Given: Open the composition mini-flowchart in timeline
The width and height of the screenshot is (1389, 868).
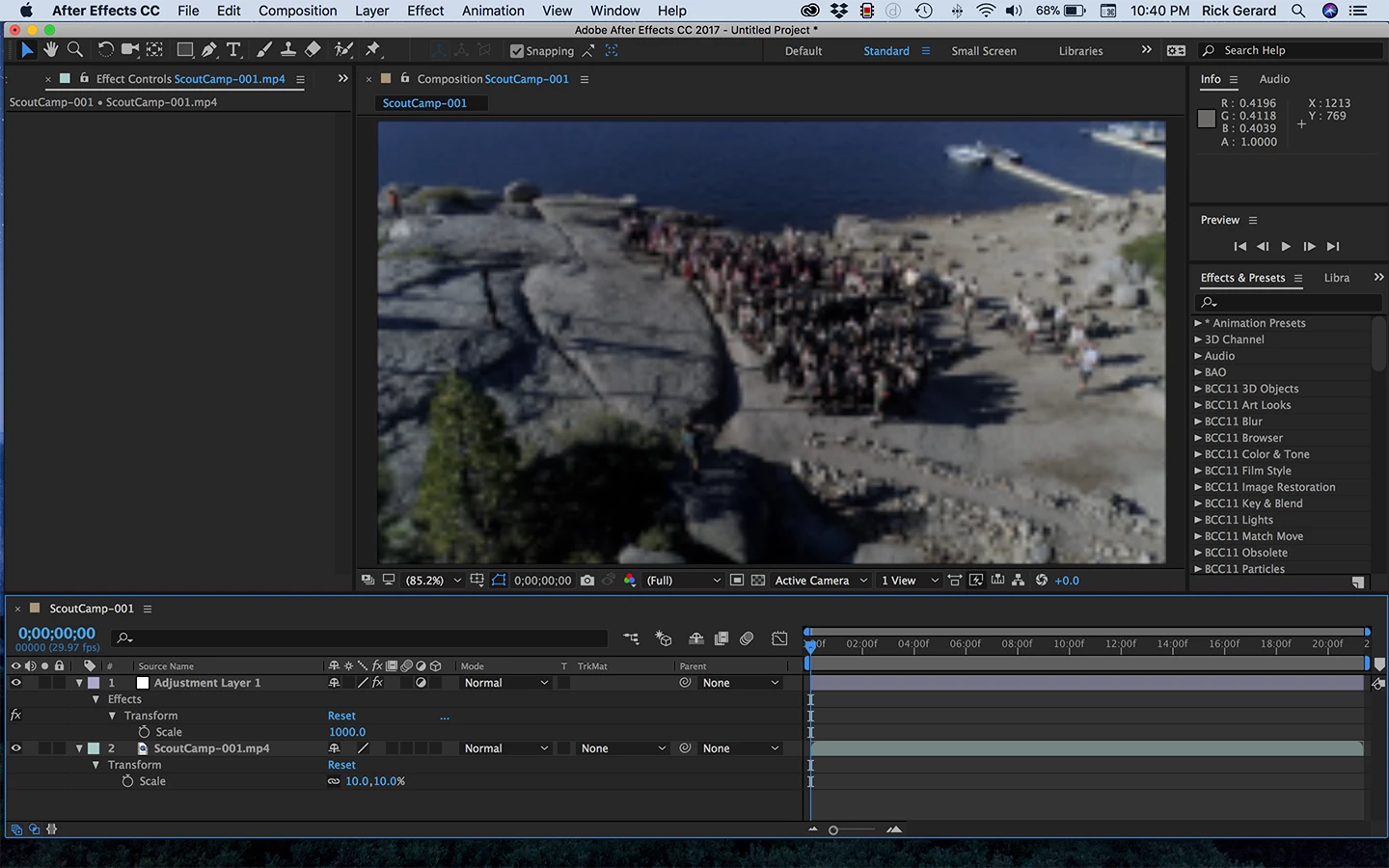Looking at the screenshot, I should click(x=631, y=638).
